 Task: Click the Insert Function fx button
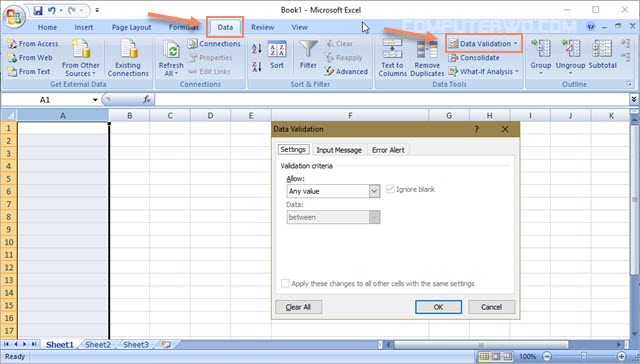tap(147, 99)
